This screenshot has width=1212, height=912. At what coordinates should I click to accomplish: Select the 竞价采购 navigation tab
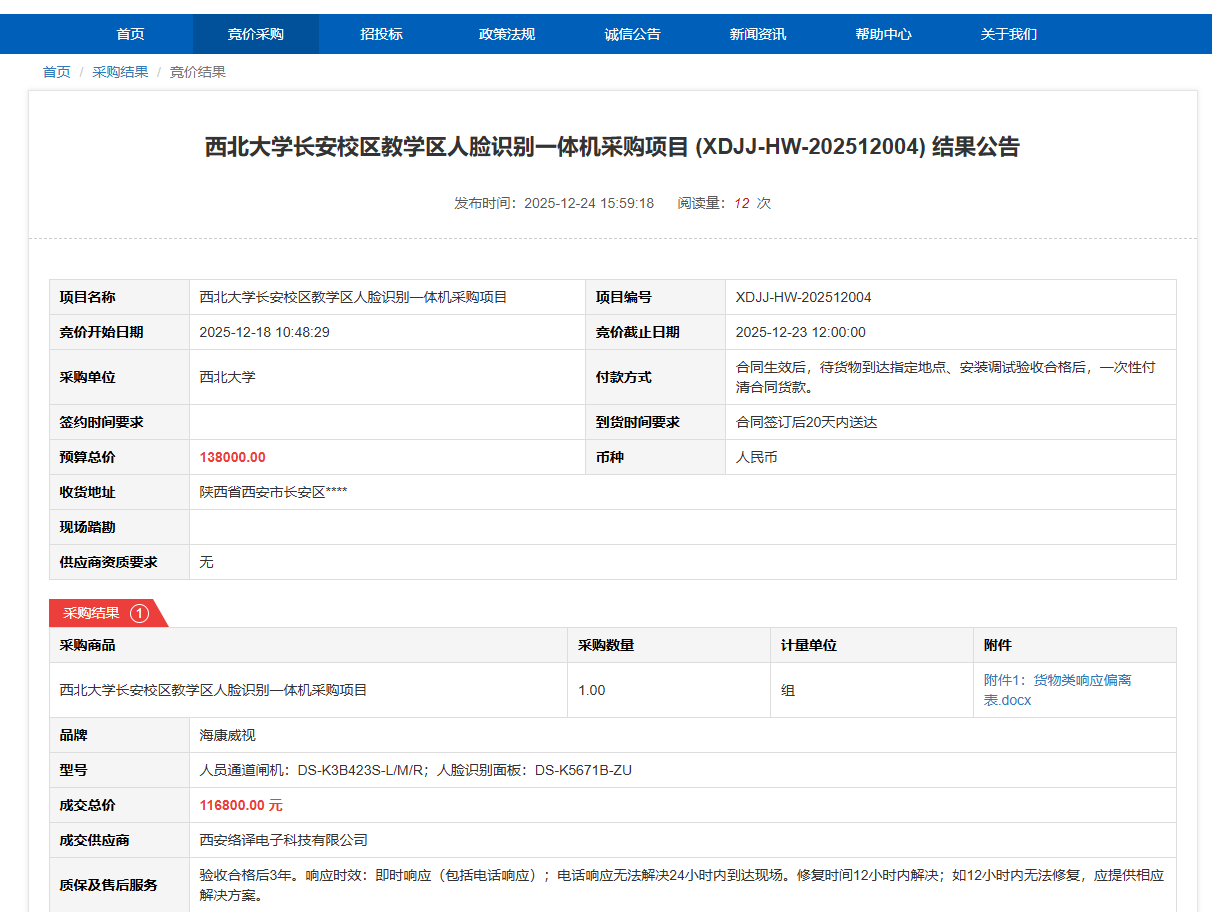(256, 34)
